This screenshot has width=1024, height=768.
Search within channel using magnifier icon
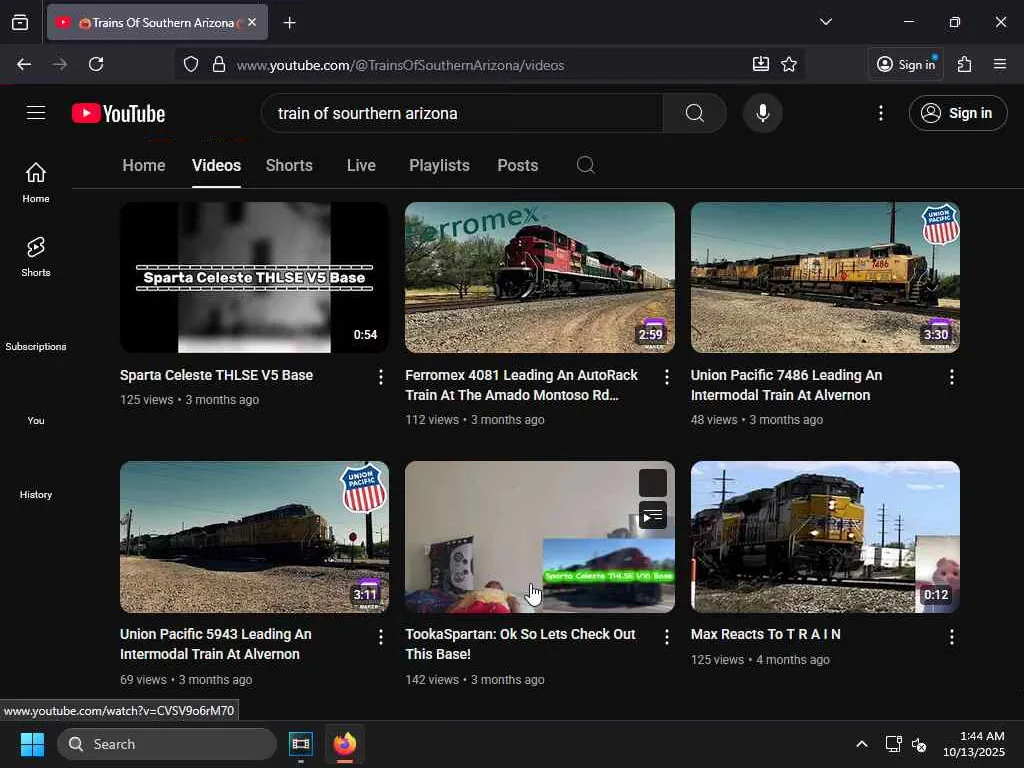[x=585, y=165]
